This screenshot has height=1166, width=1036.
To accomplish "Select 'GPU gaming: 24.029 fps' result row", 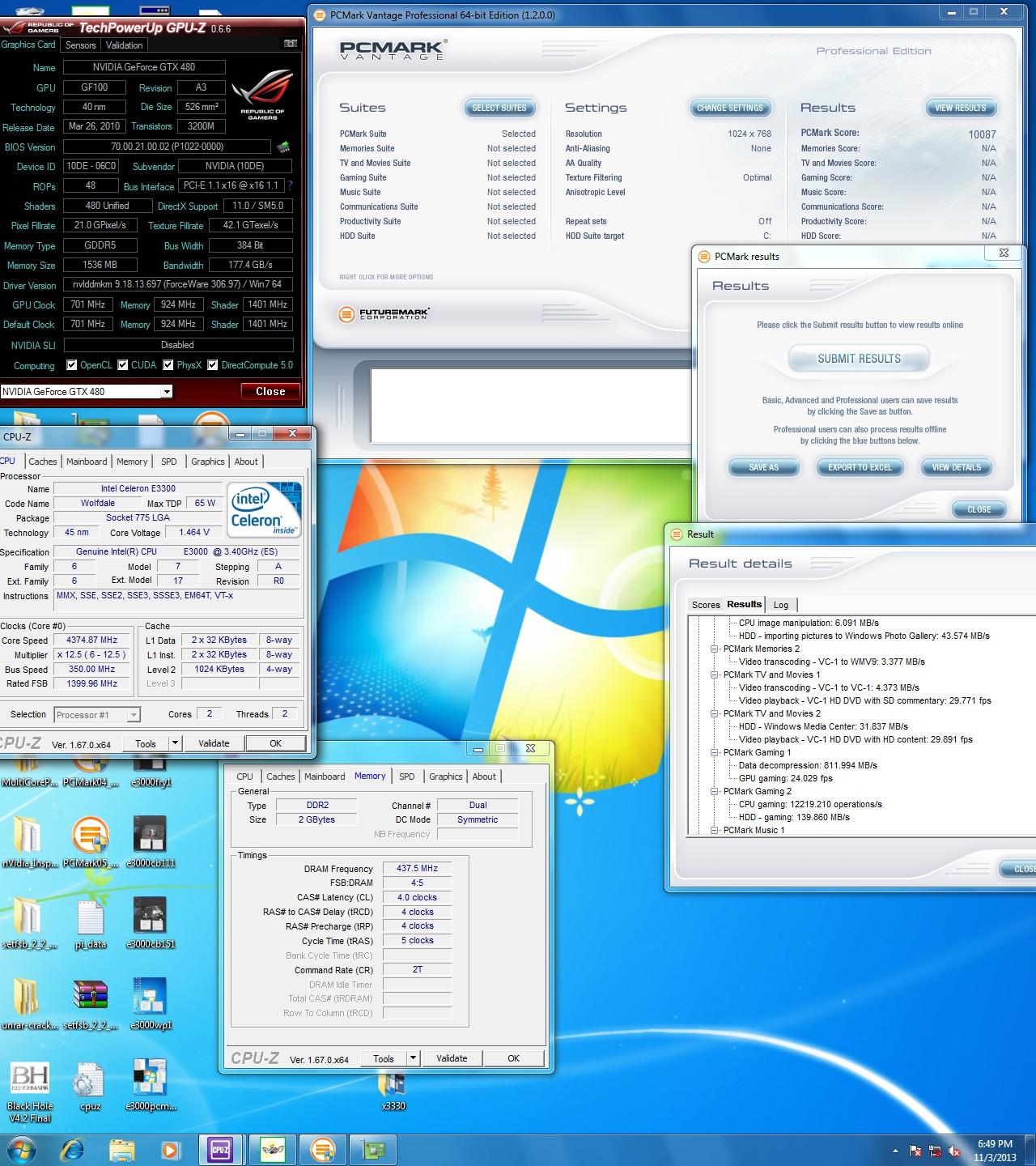I will coord(785,778).
